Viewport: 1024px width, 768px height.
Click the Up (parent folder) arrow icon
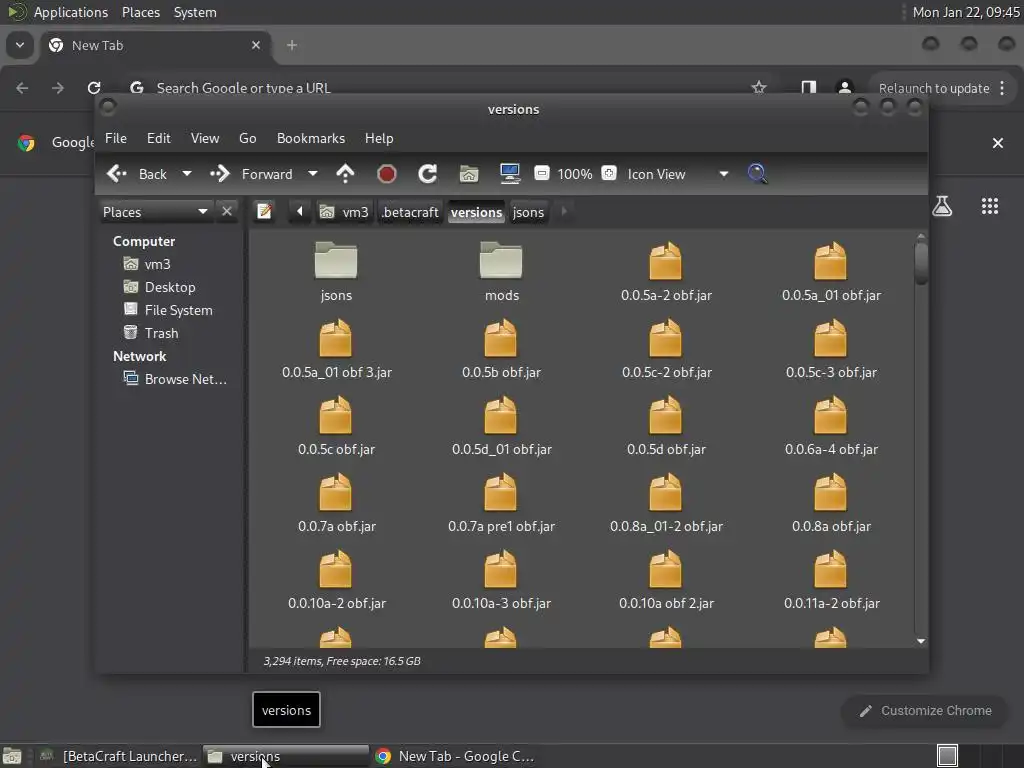[x=345, y=174]
